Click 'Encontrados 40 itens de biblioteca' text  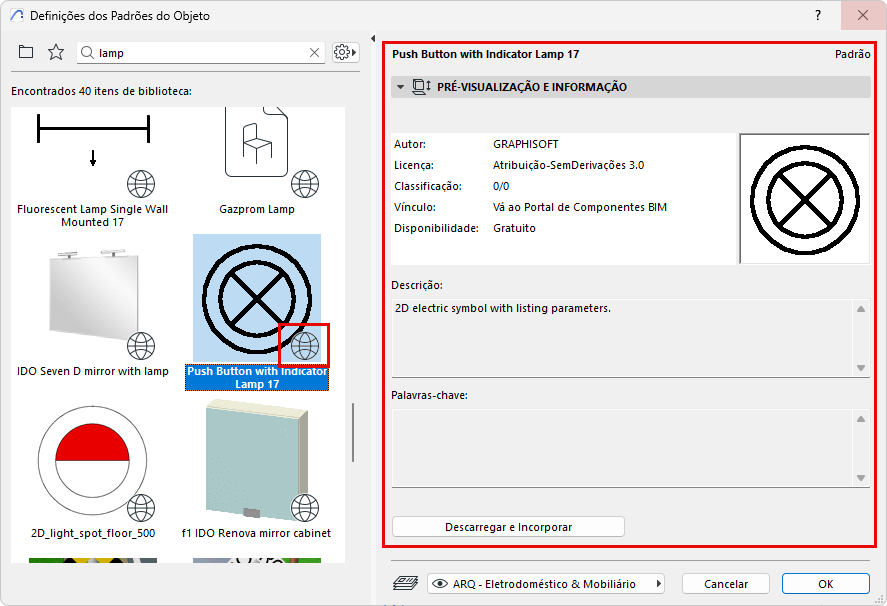pyautogui.click(x=101, y=91)
